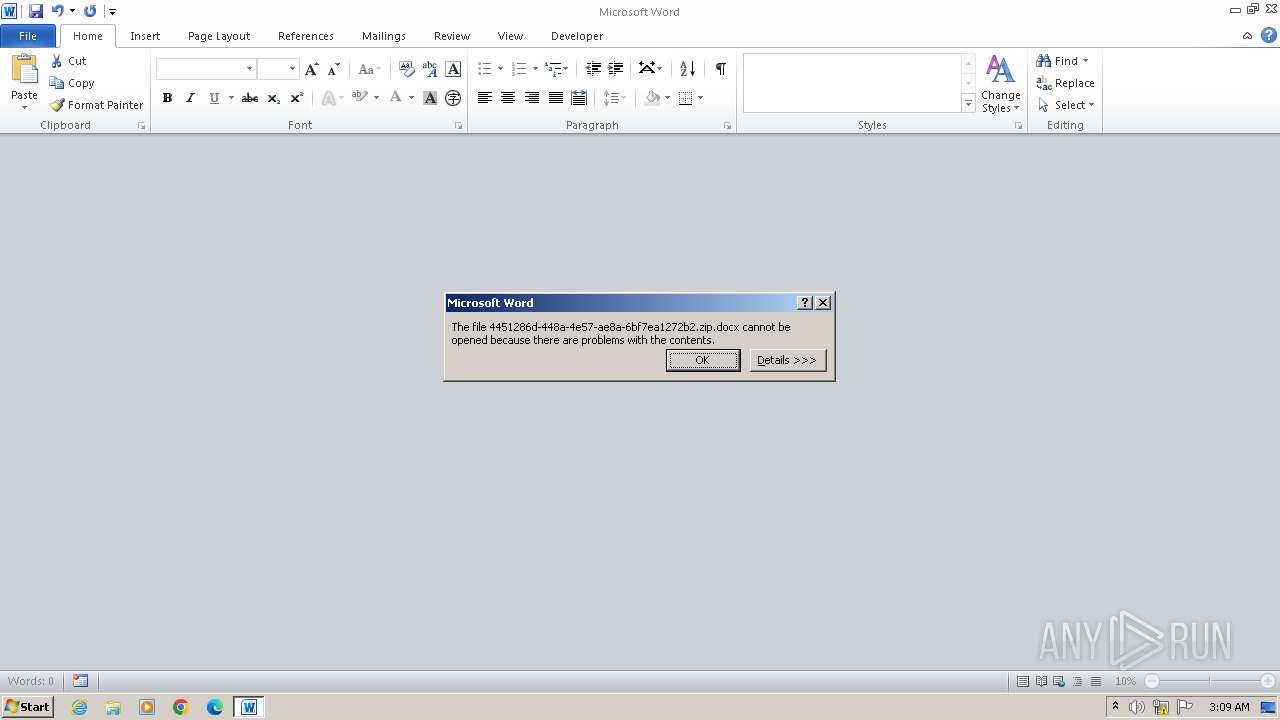Toggle Superscript formatting
1280x720 pixels.
pos(297,98)
